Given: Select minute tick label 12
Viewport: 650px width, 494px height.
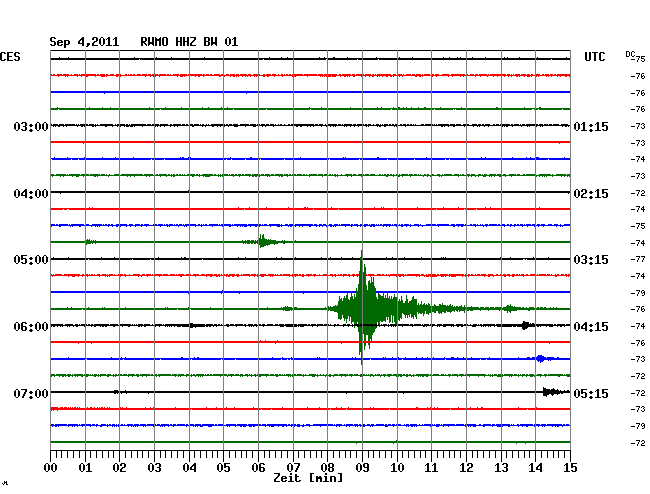Looking at the screenshot, I should point(466,468).
